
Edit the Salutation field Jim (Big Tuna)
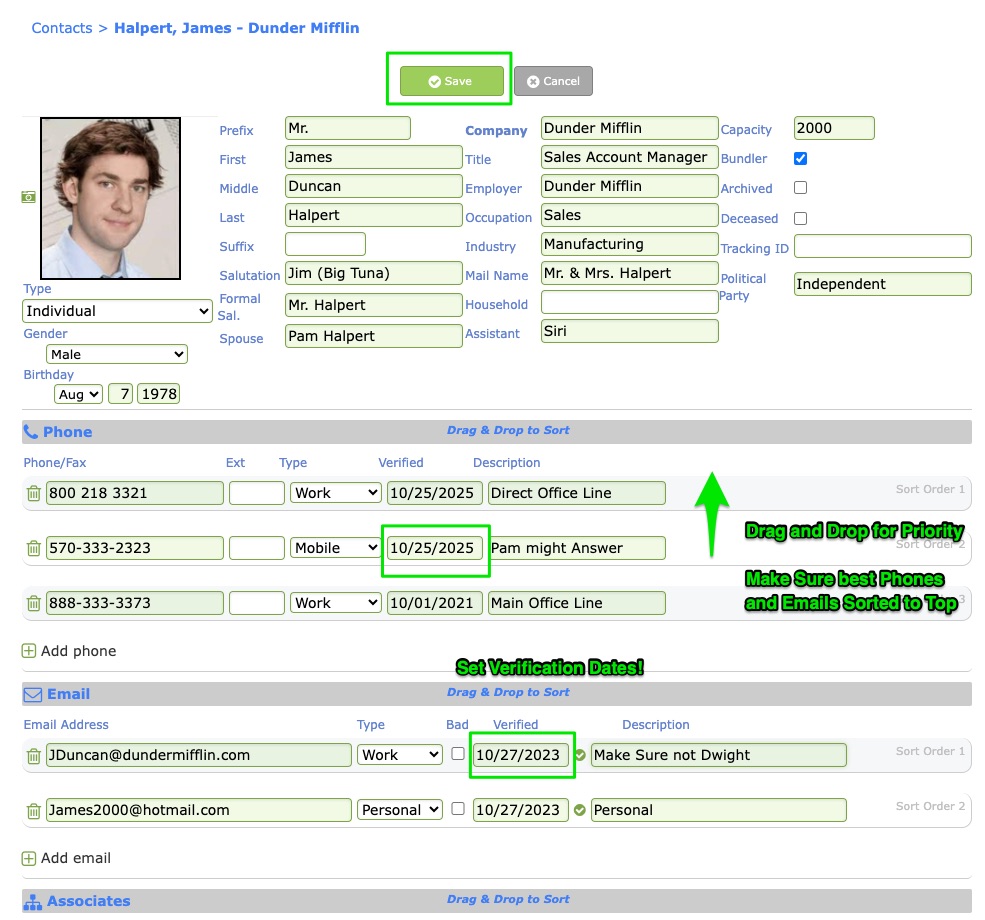coord(374,273)
